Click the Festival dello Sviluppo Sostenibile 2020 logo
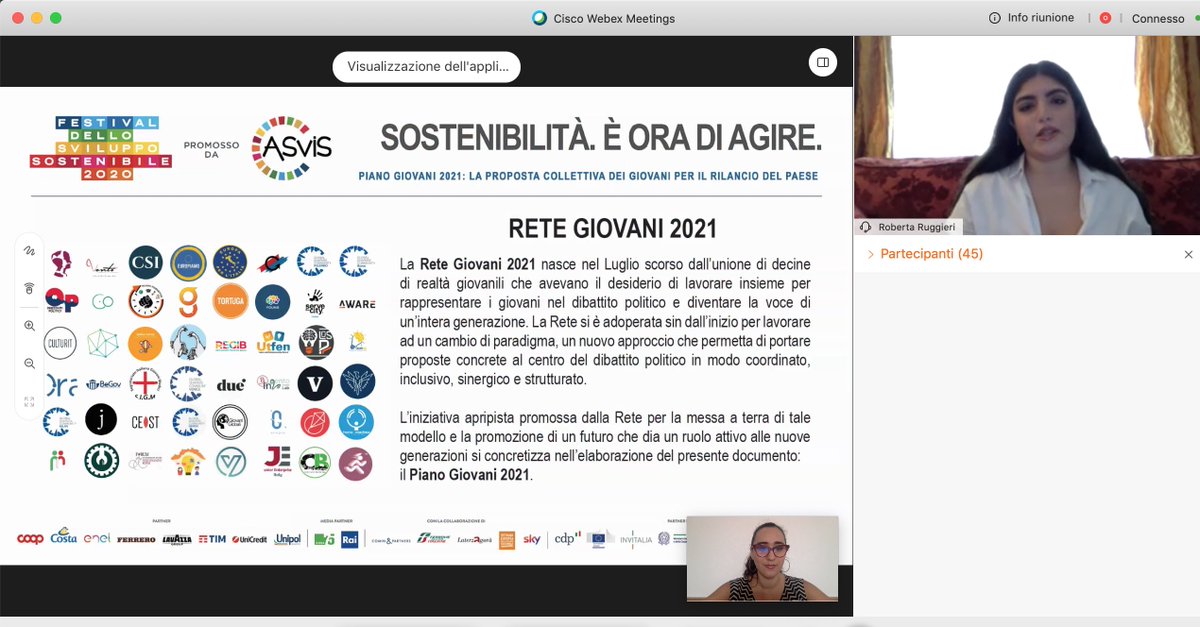The image size is (1200, 627). pos(101,148)
